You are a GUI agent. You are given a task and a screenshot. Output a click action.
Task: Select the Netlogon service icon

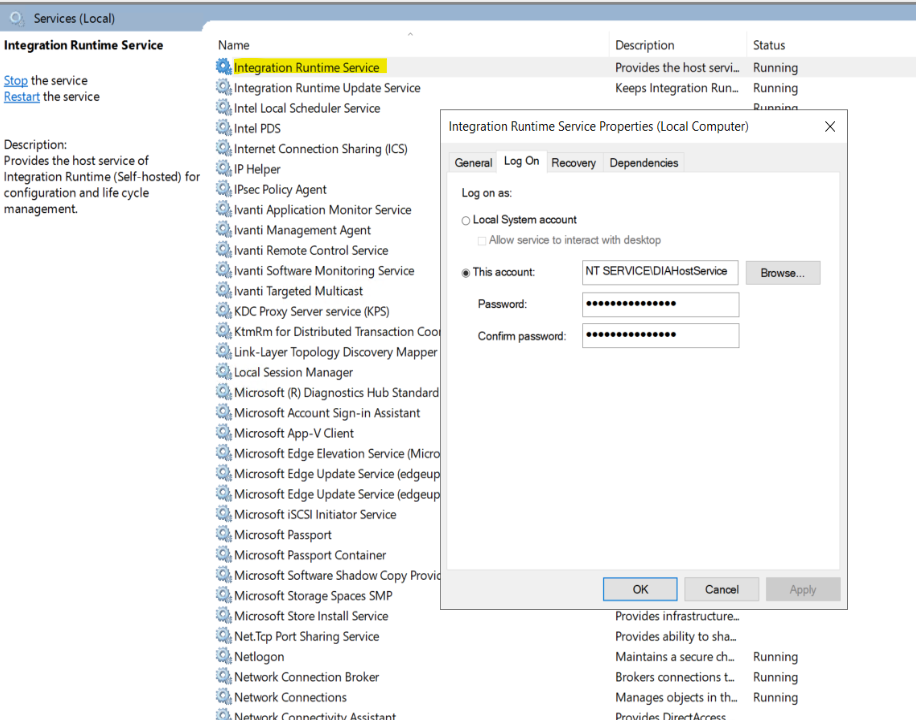(x=224, y=656)
